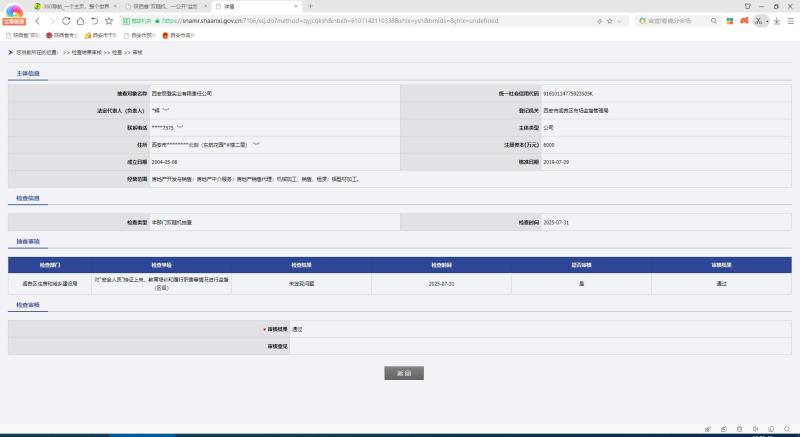Click the screenshot scissors tool icon

point(759,20)
